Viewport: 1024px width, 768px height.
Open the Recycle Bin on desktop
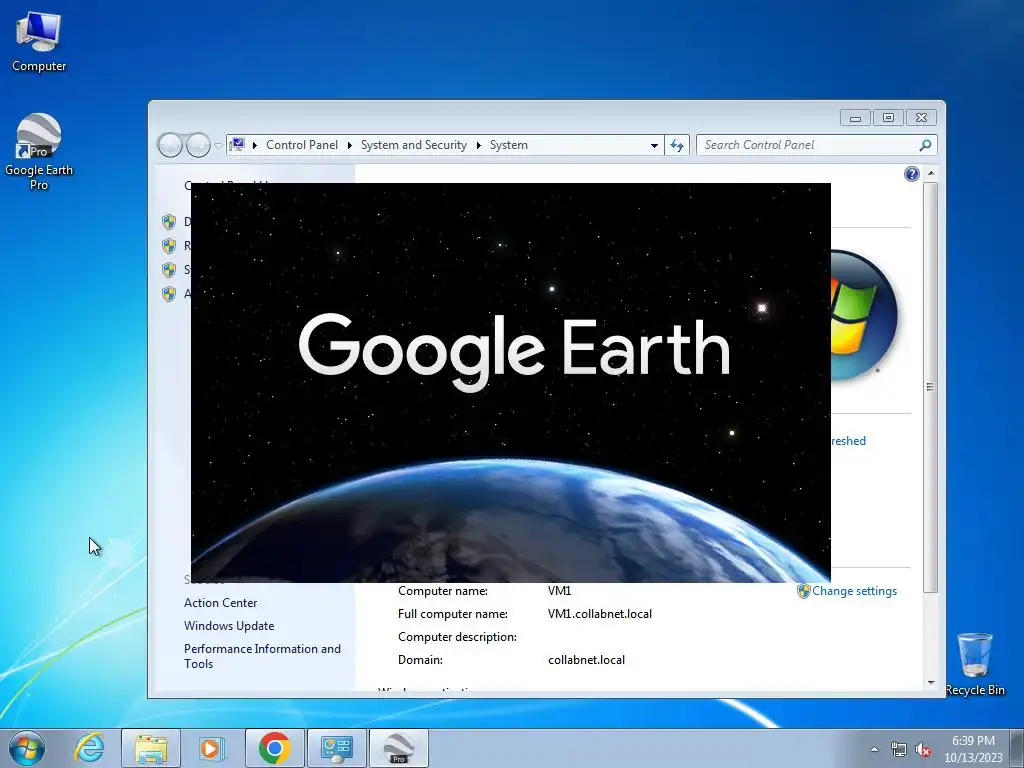[x=974, y=664]
